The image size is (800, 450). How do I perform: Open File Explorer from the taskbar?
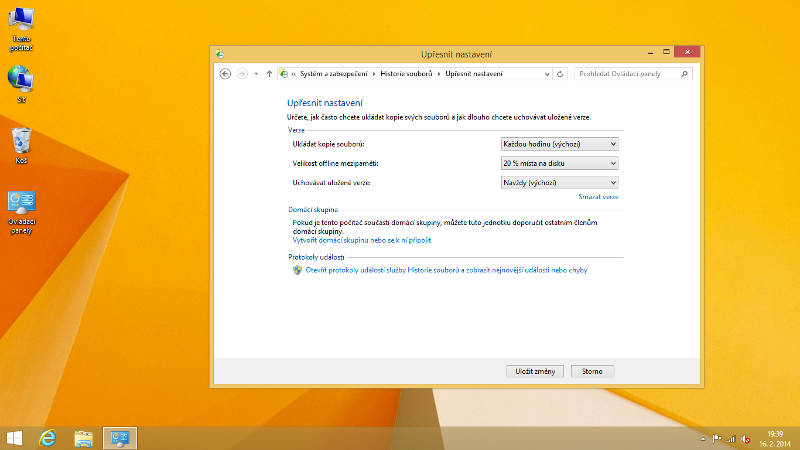point(84,438)
